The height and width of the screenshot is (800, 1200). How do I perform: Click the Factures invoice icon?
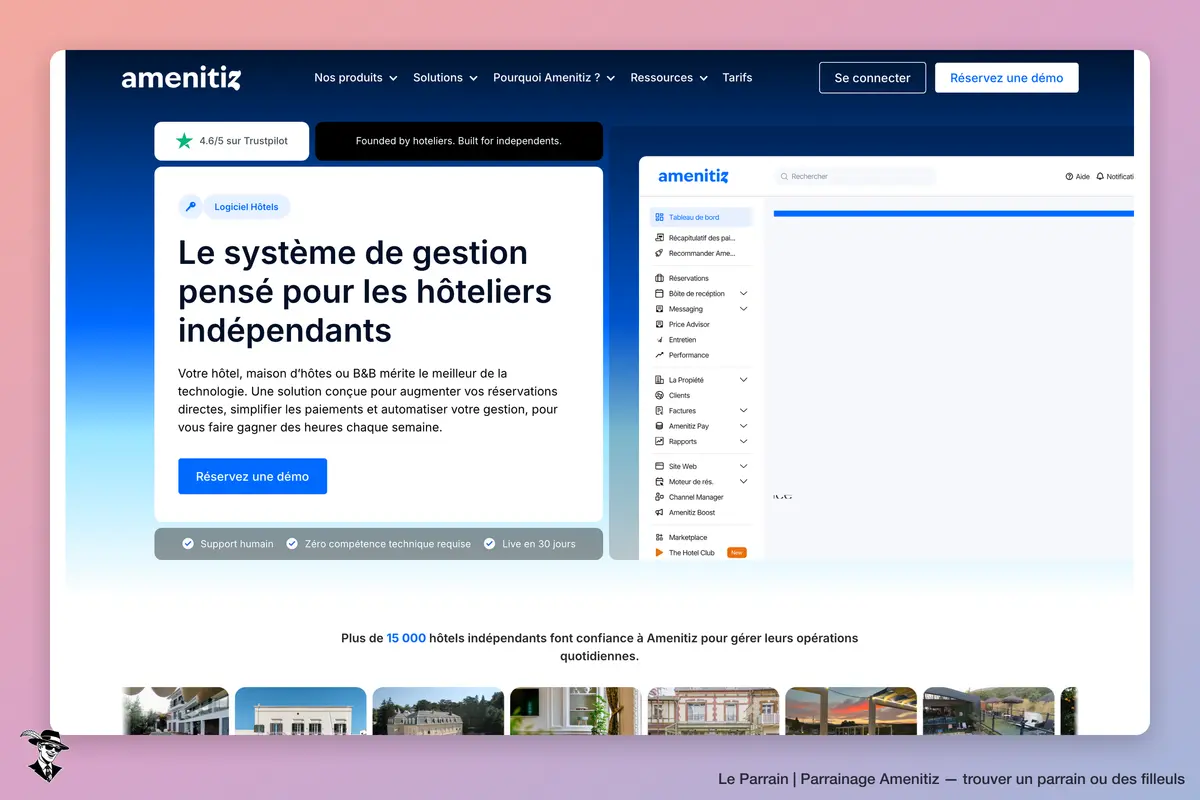coord(659,411)
